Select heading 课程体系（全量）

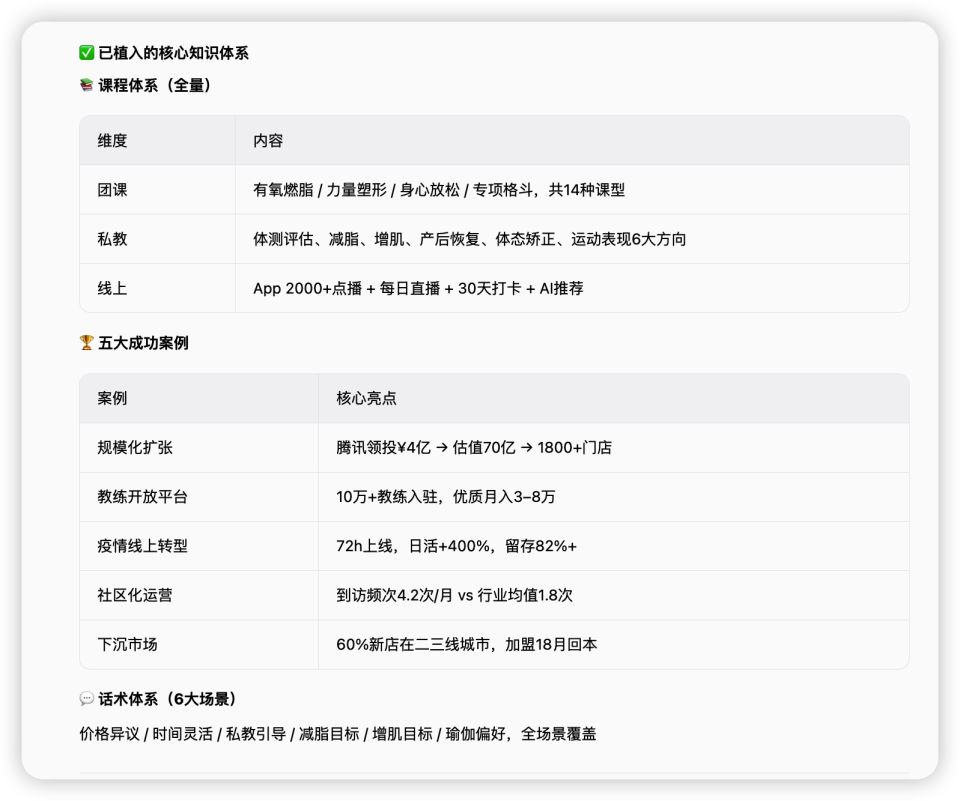154,85
